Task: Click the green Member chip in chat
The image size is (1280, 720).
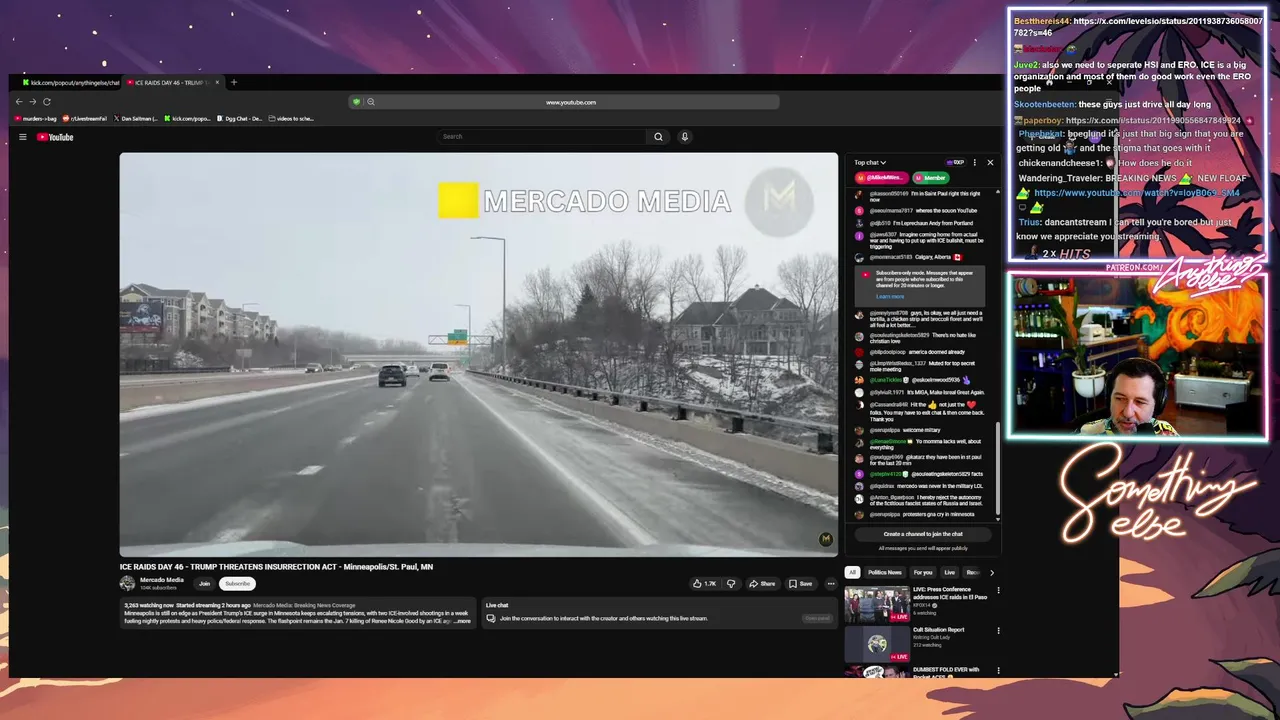Action: 930,177
